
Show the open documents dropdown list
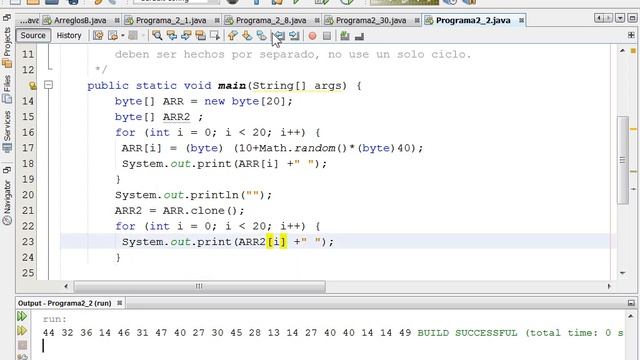click(620, 18)
